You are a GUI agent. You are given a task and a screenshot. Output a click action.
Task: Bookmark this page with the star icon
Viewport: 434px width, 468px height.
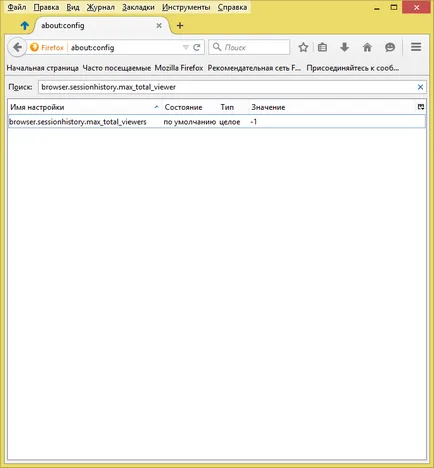click(303, 47)
